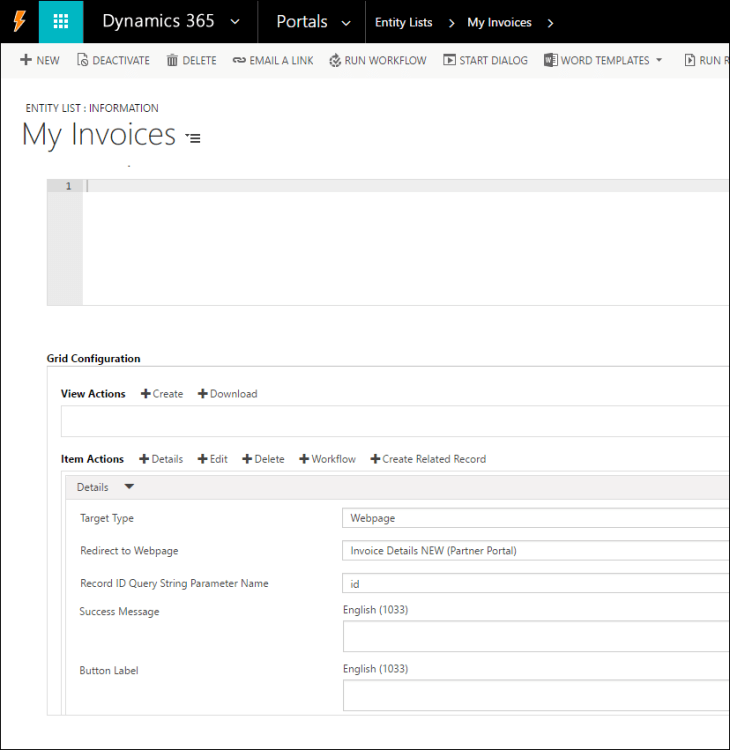Viewport: 730px width, 750px height.
Task: Click plus icon beside Workflow
Action: point(304,459)
